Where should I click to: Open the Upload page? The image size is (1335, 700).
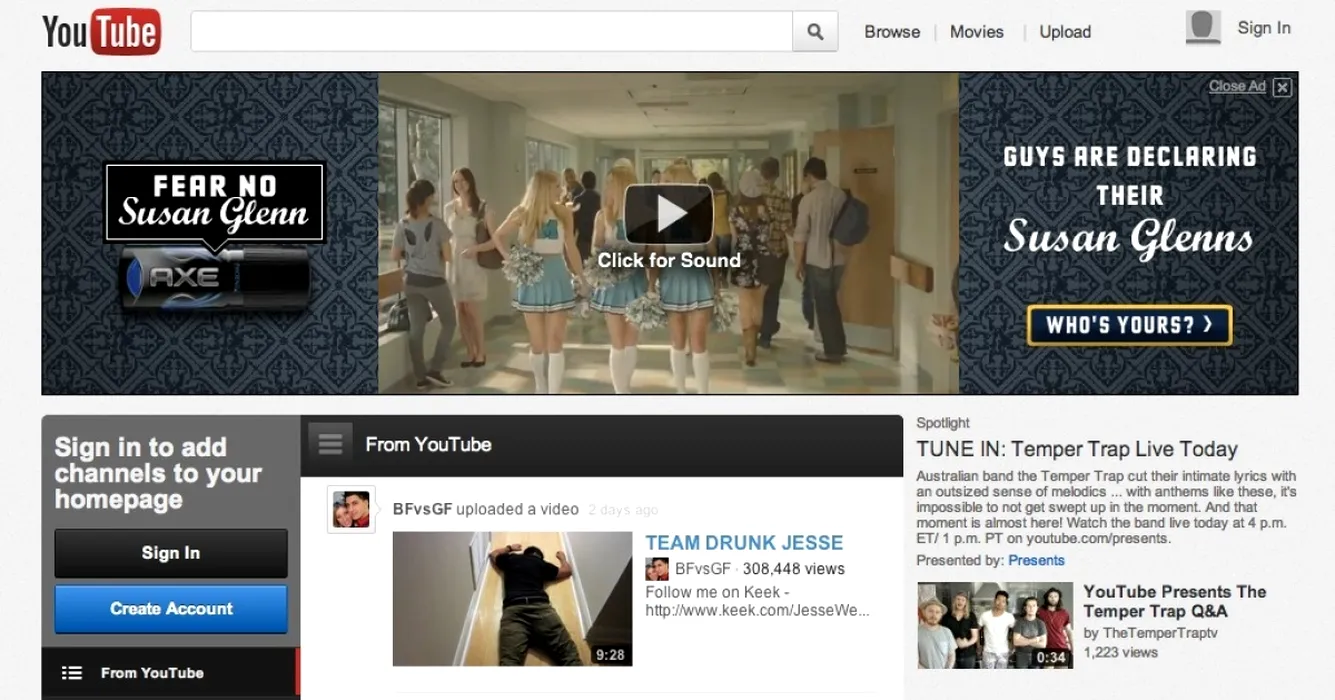(x=1065, y=32)
